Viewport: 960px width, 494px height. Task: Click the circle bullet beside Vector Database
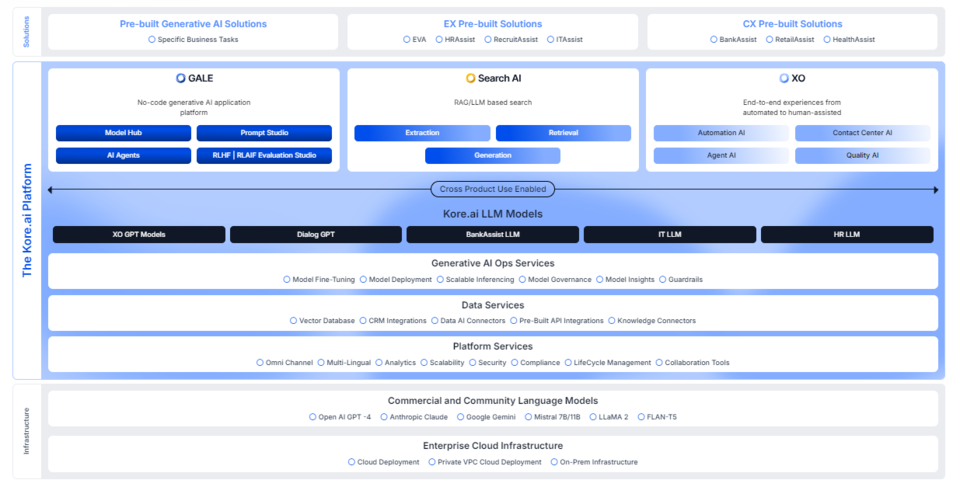[293, 321]
